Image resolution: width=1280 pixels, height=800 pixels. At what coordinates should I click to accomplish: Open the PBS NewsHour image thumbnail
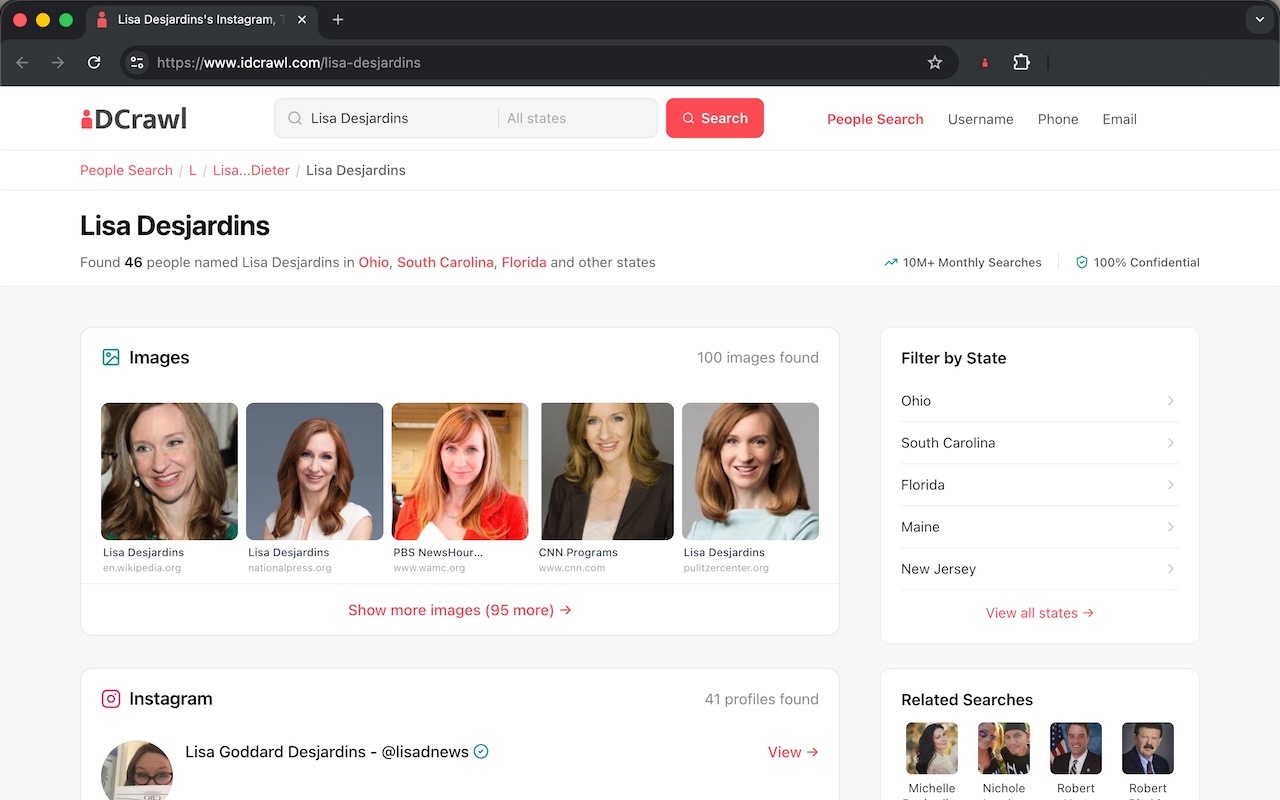[x=460, y=471]
